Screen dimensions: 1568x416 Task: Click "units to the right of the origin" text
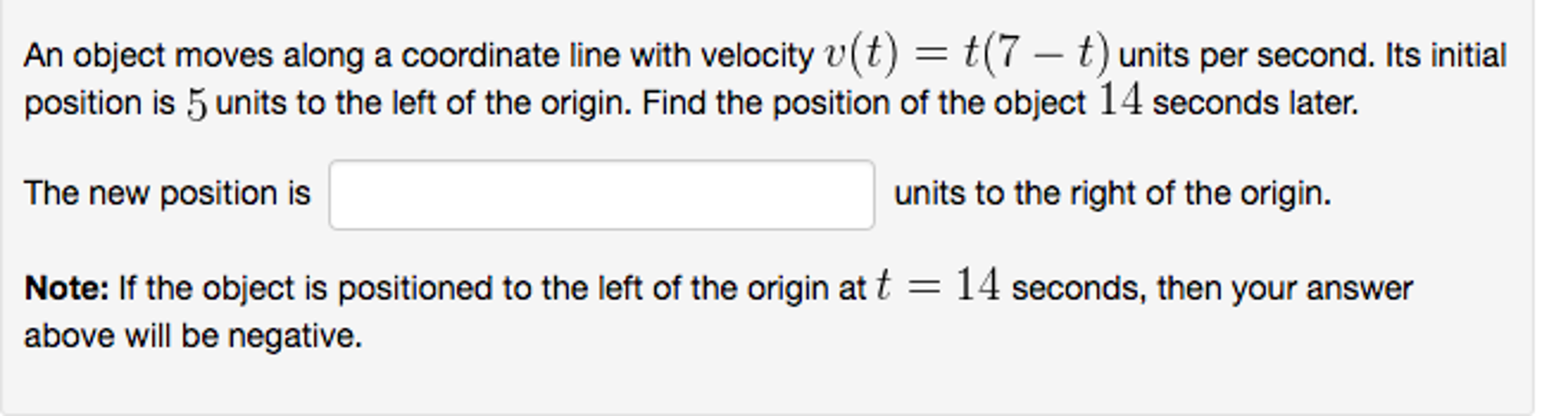[1112, 193]
